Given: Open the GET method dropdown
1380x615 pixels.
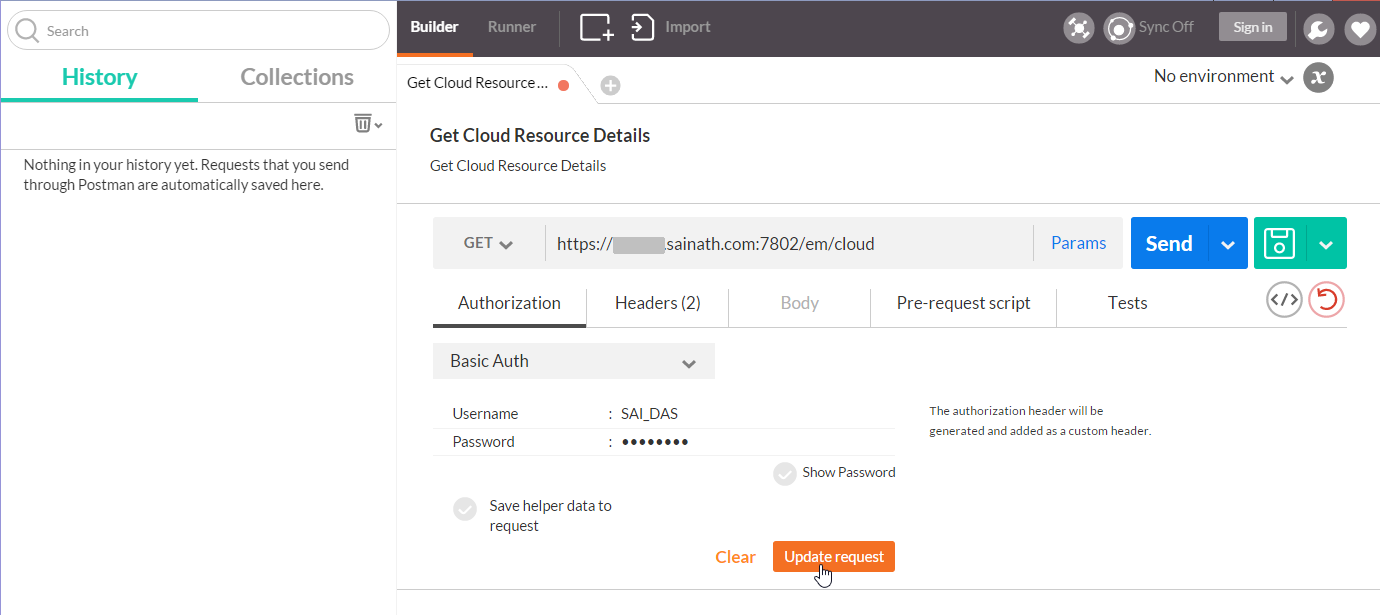Looking at the screenshot, I should (488, 243).
